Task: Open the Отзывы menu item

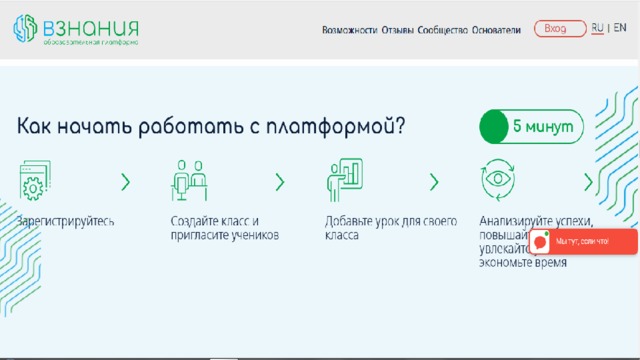Action: (x=398, y=30)
